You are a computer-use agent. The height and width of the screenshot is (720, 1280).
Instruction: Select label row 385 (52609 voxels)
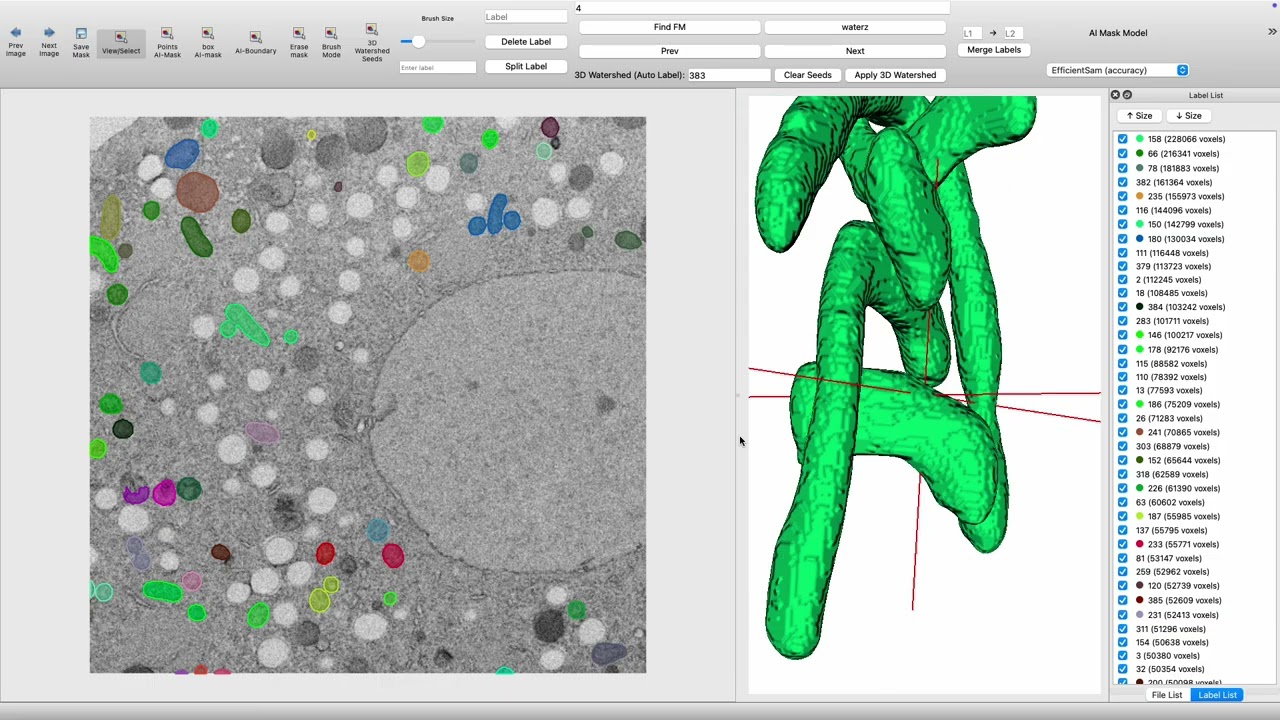(x=1195, y=600)
